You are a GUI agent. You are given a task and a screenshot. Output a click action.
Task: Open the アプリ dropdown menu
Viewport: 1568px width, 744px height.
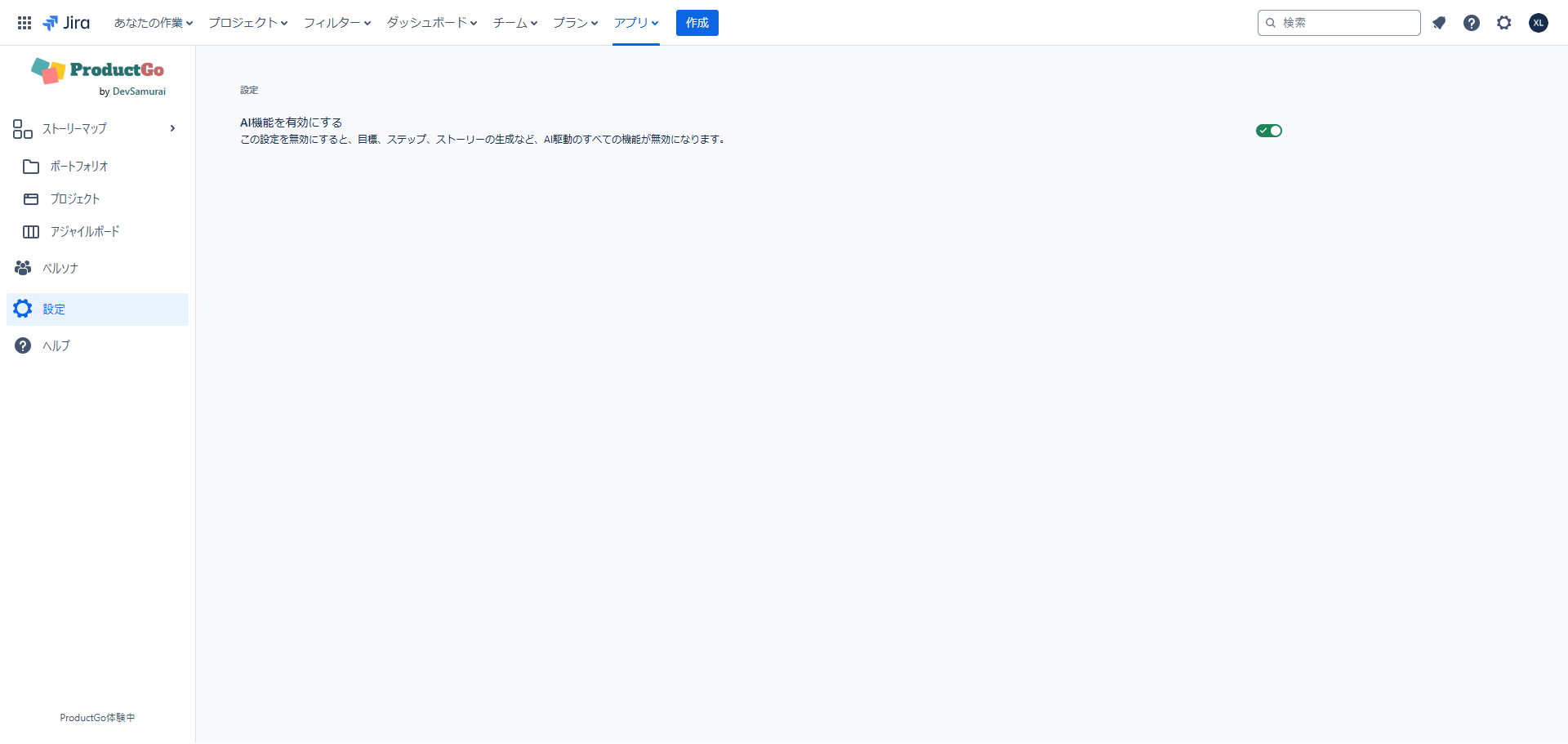pyautogui.click(x=635, y=23)
